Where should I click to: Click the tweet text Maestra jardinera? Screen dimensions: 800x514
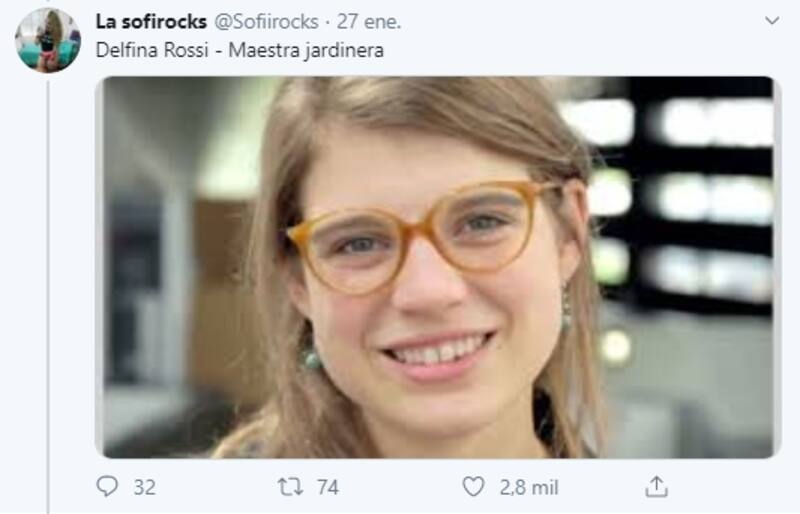click(306, 51)
